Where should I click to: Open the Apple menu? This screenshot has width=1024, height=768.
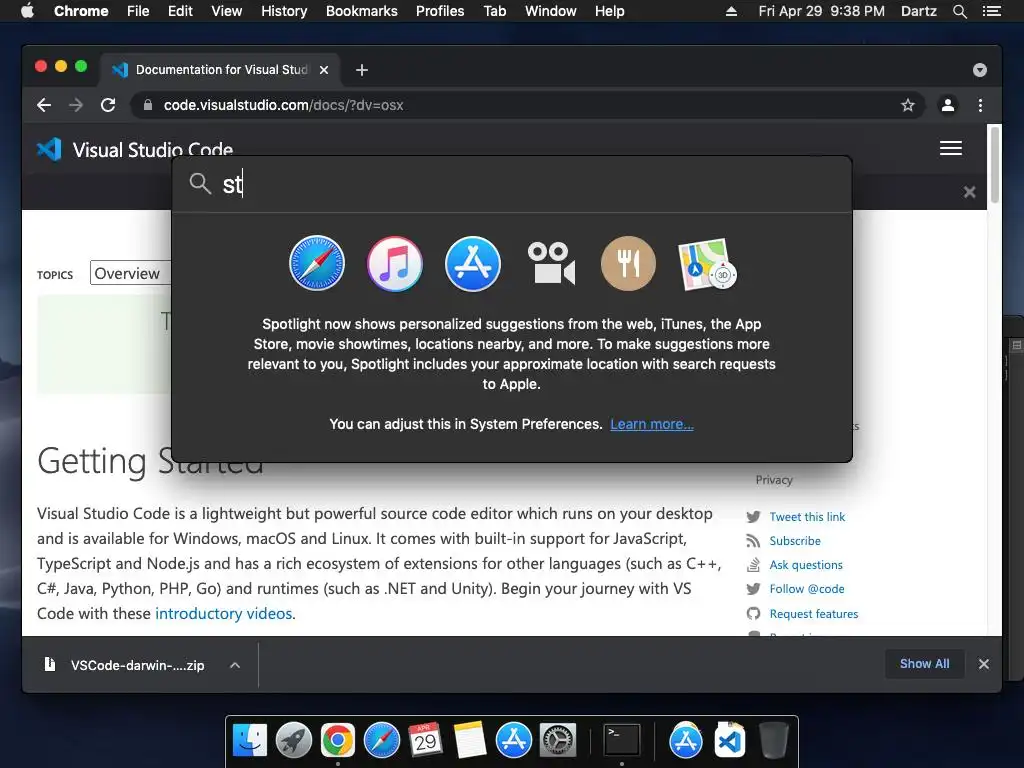(x=27, y=11)
